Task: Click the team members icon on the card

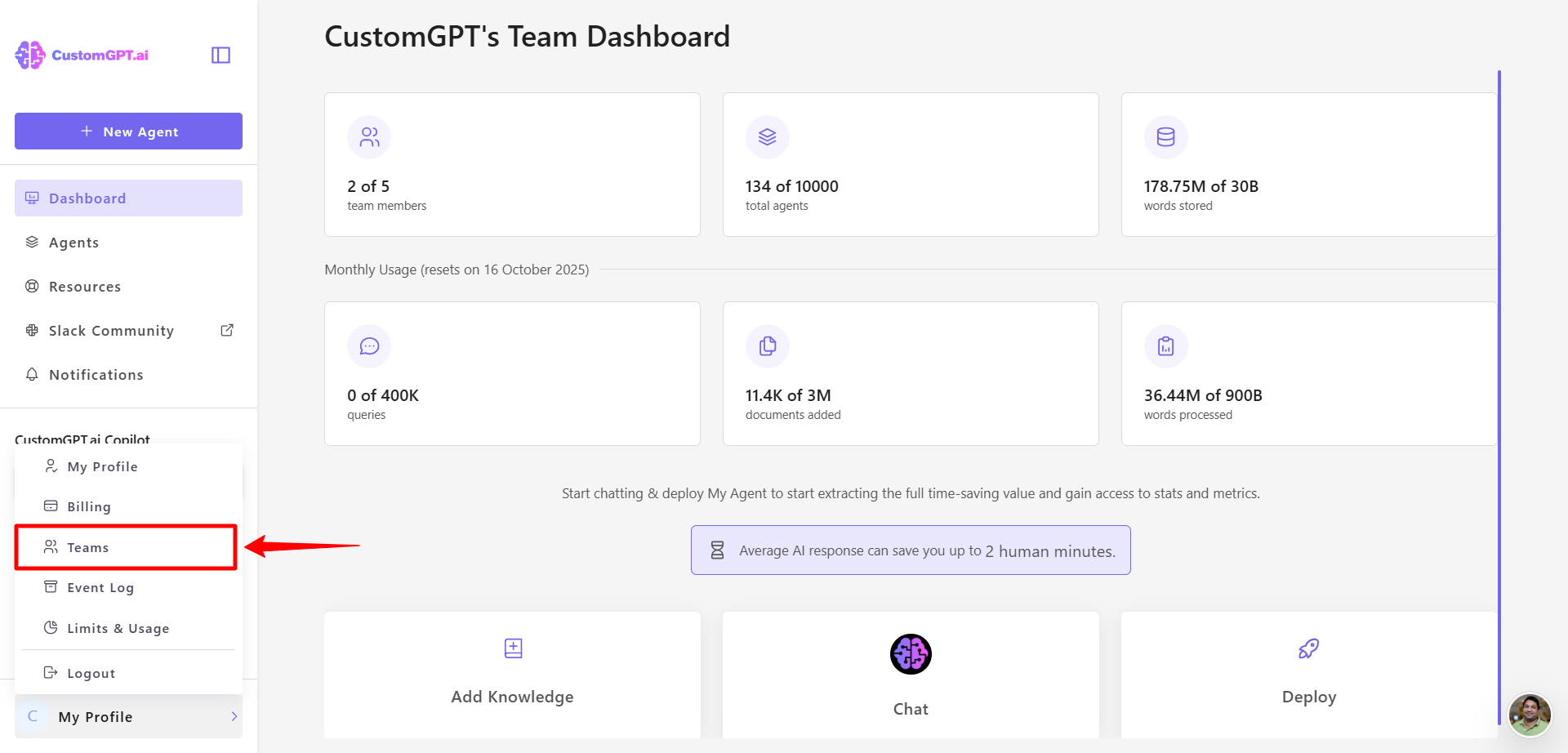Action: point(369,137)
